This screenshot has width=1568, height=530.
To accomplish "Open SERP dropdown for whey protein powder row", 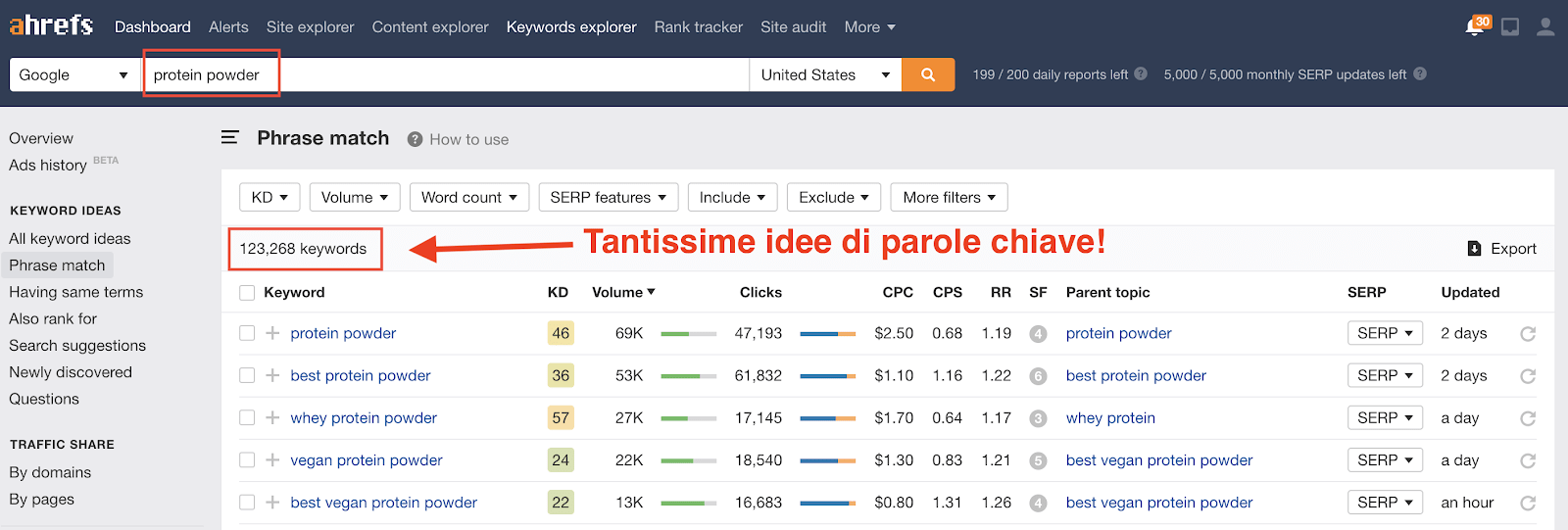I will [1385, 417].
